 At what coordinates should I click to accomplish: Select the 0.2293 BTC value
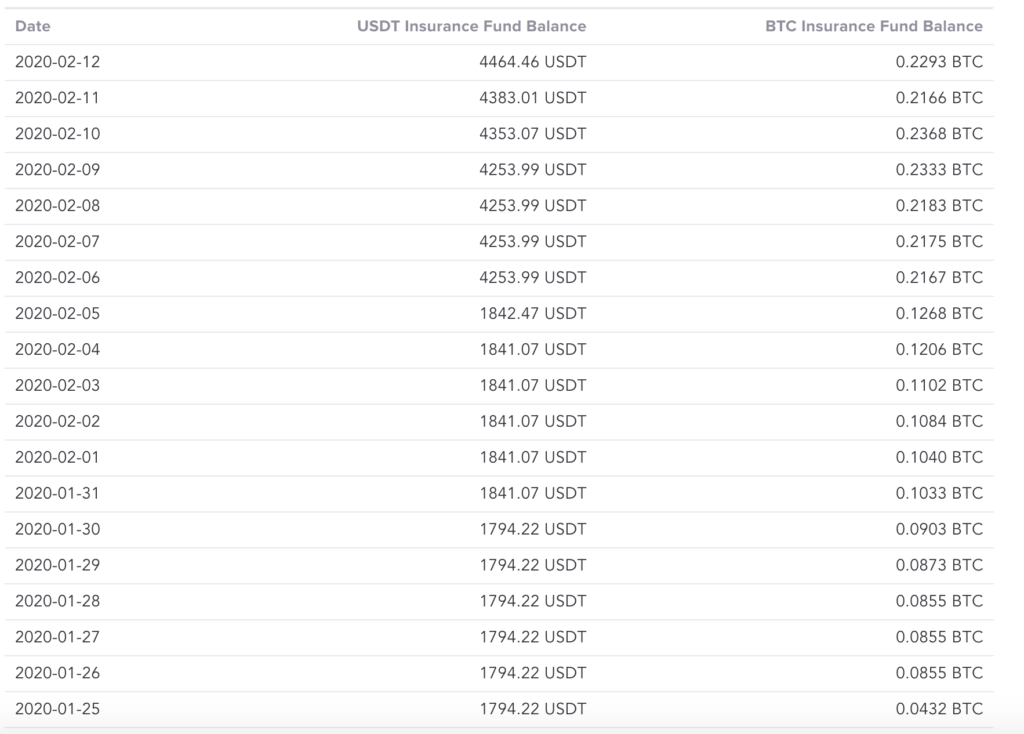pyautogui.click(x=939, y=62)
